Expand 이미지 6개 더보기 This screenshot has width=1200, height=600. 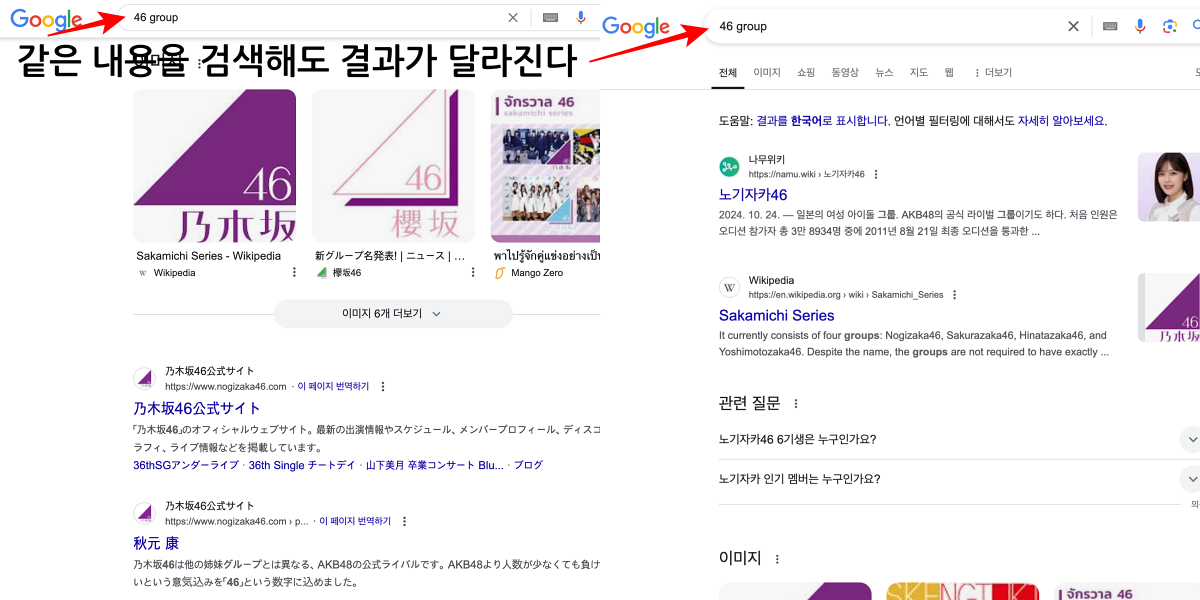[x=393, y=313]
